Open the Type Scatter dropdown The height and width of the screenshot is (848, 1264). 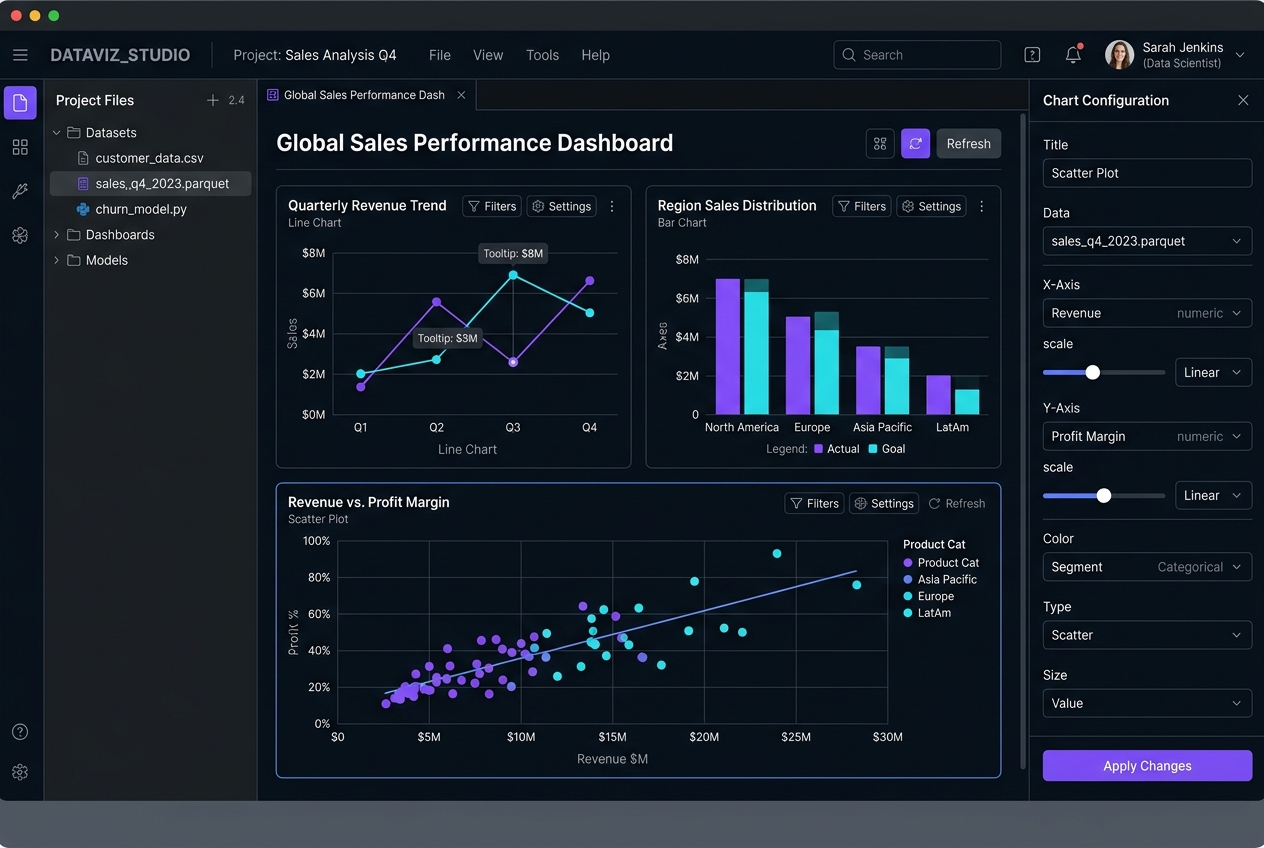(1147, 635)
